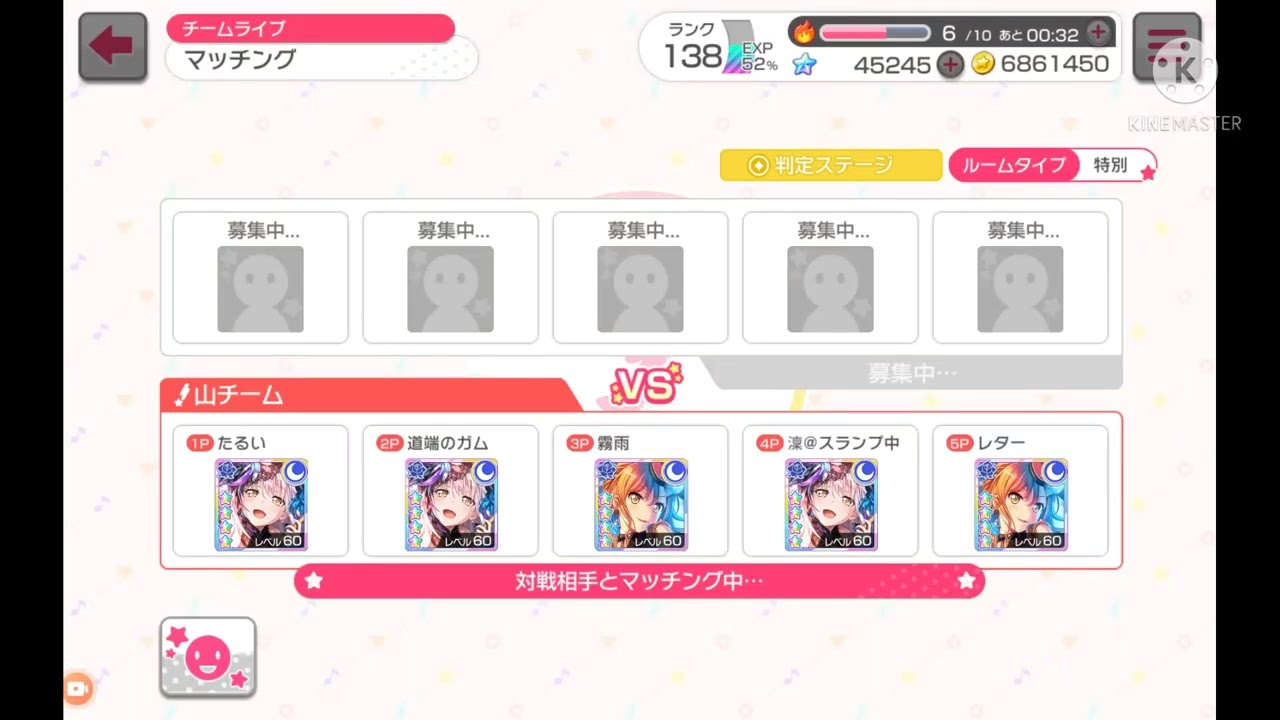Screen dimensions: 1280x720
Task: Add boost flames with plus icon
Action: click(1098, 32)
